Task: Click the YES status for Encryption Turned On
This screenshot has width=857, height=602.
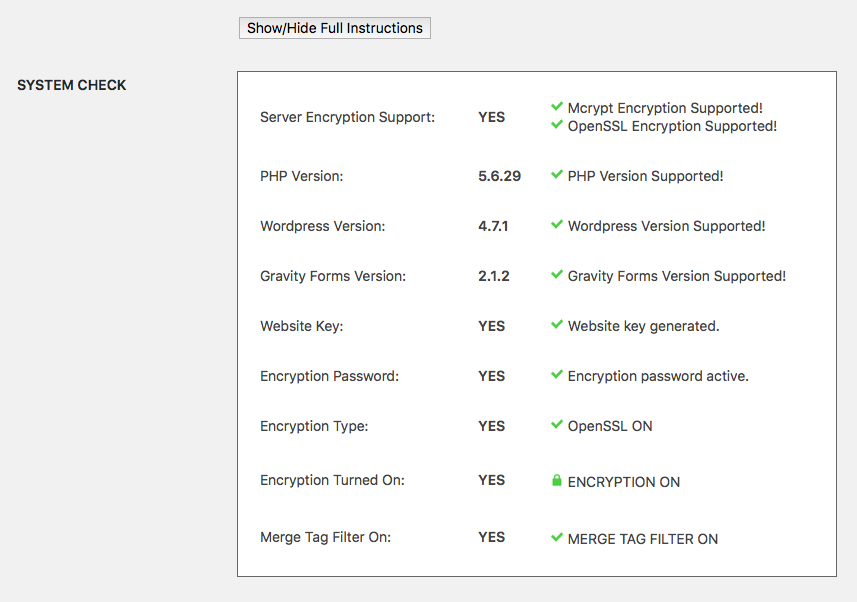Action: tap(491, 480)
